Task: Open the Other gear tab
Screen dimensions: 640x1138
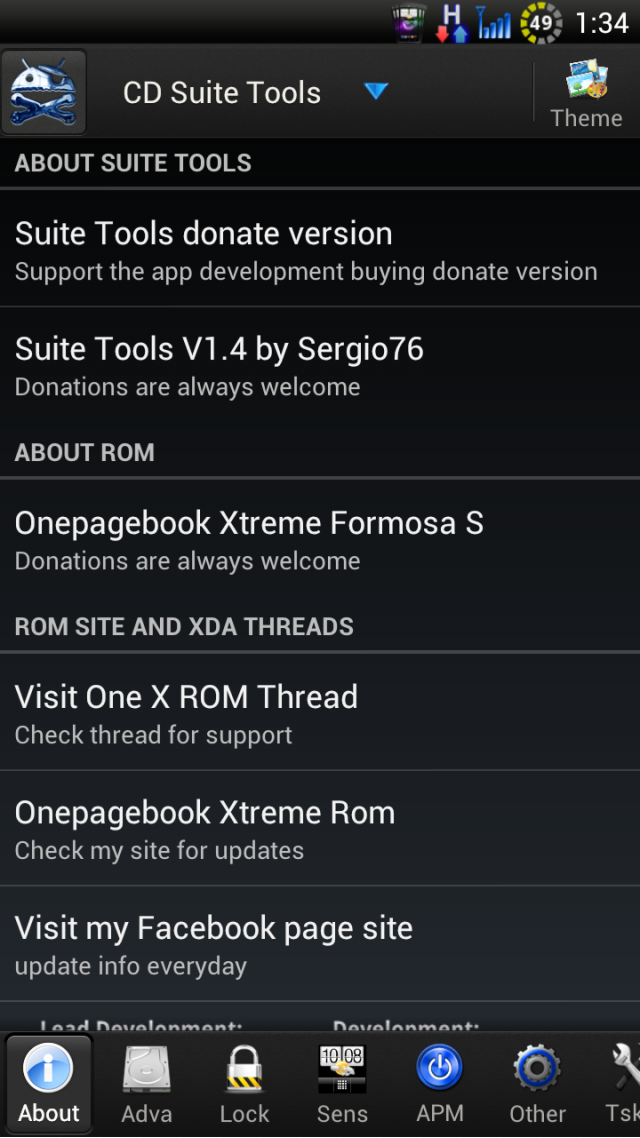Action: (538, 1083)
